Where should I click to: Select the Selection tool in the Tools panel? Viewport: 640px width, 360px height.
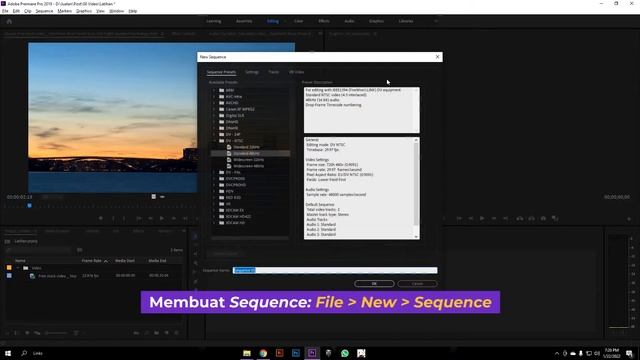point(195,236)
